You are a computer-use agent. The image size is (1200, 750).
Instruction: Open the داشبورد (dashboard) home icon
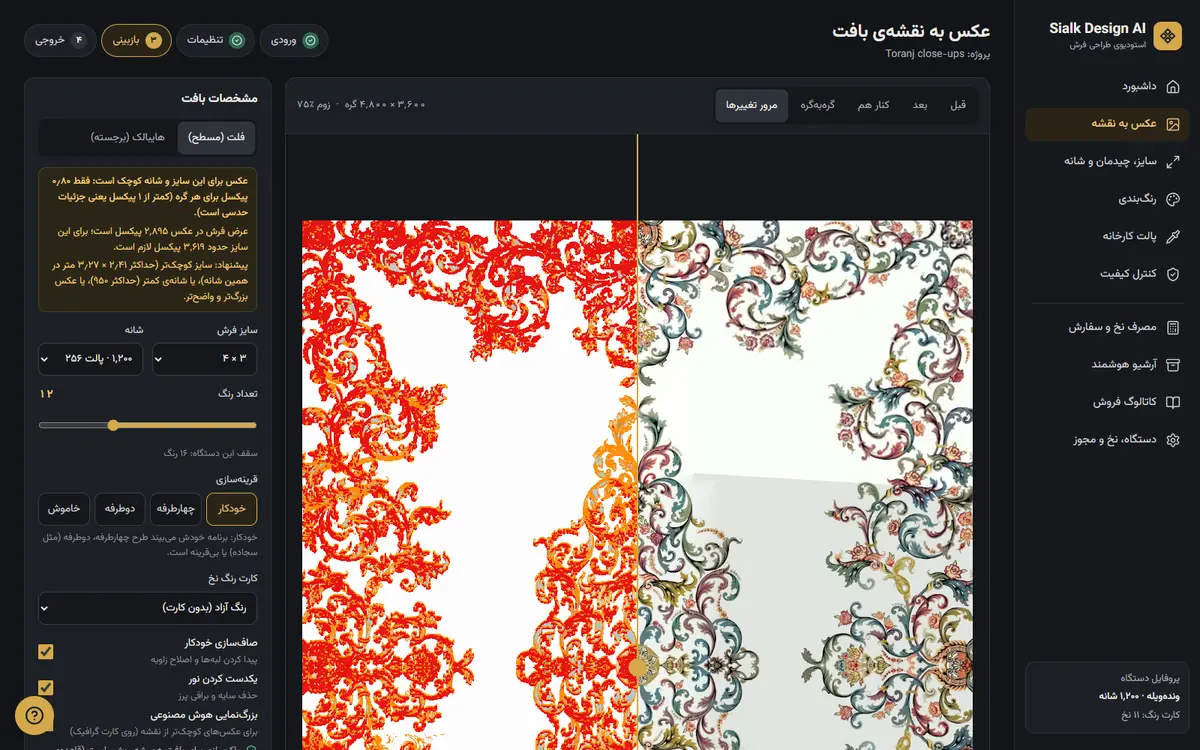coord(1173,86)
